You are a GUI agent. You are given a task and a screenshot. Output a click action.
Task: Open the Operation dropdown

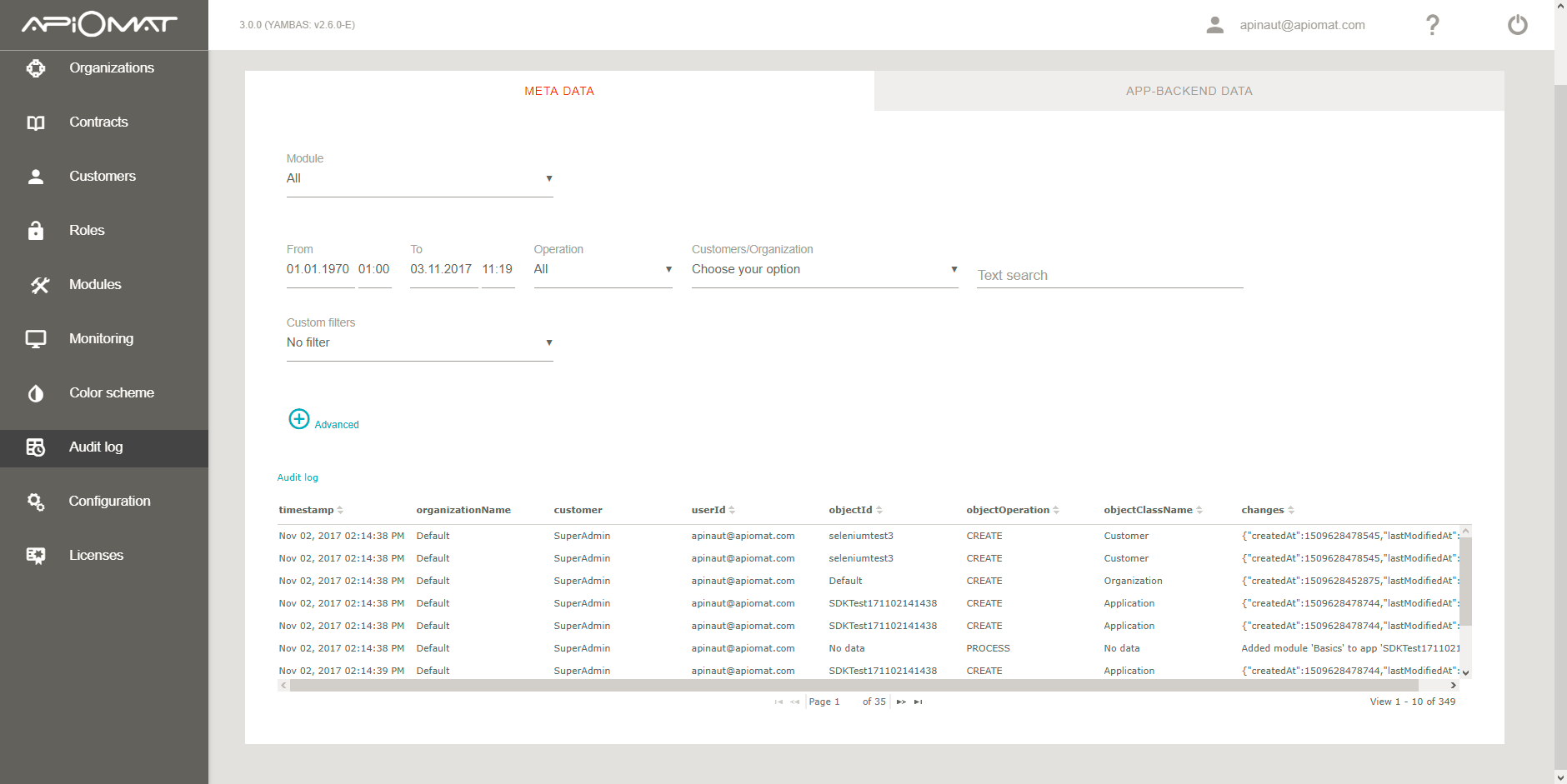pyautogui.click(x=603, y=270)
